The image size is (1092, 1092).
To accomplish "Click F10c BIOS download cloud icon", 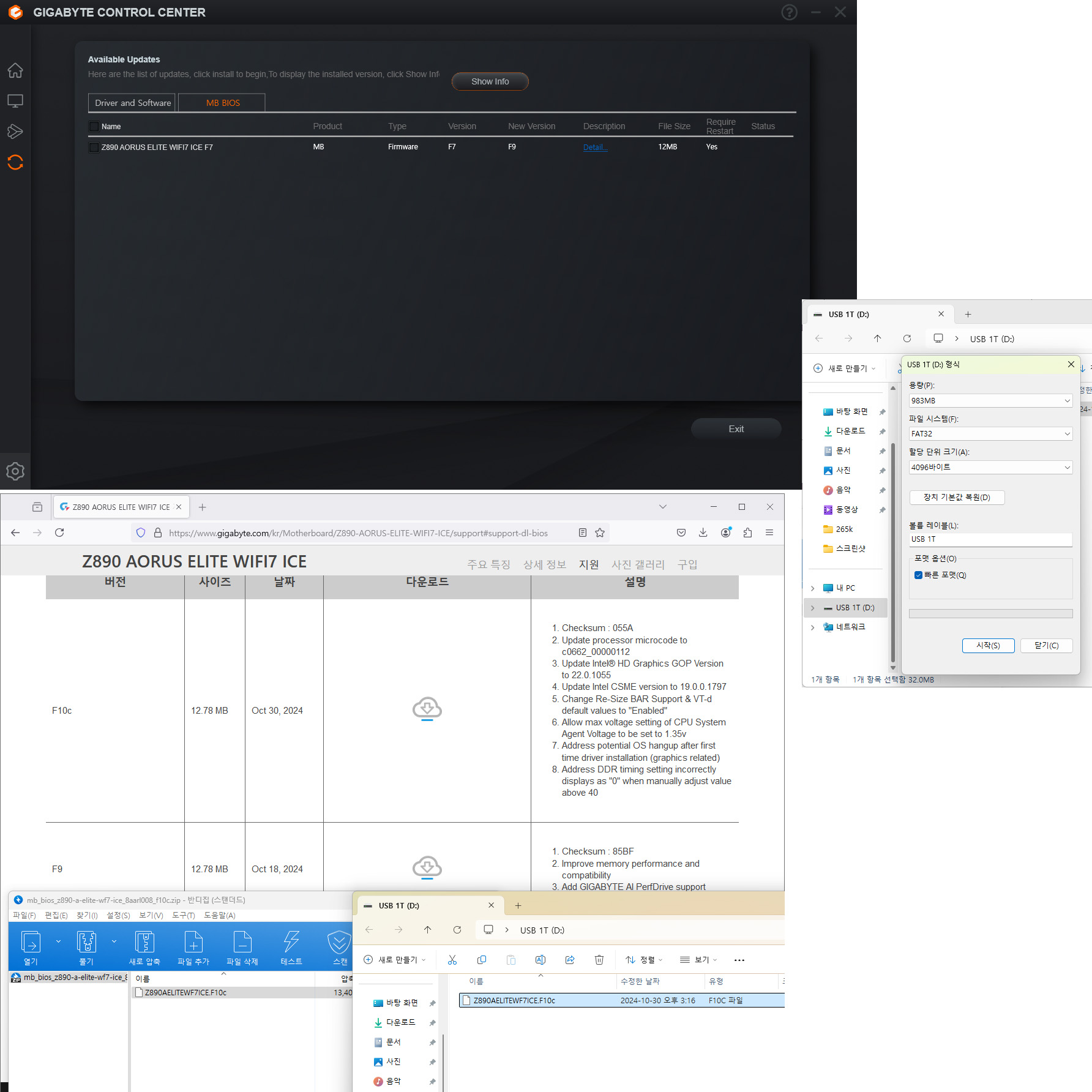I will pos(427,709).
